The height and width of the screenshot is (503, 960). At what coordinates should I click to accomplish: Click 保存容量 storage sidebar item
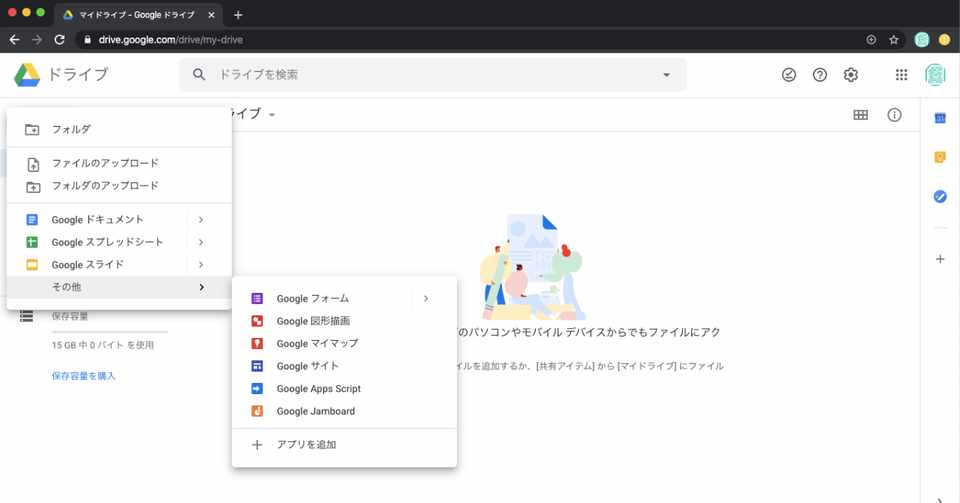[70, 316]
